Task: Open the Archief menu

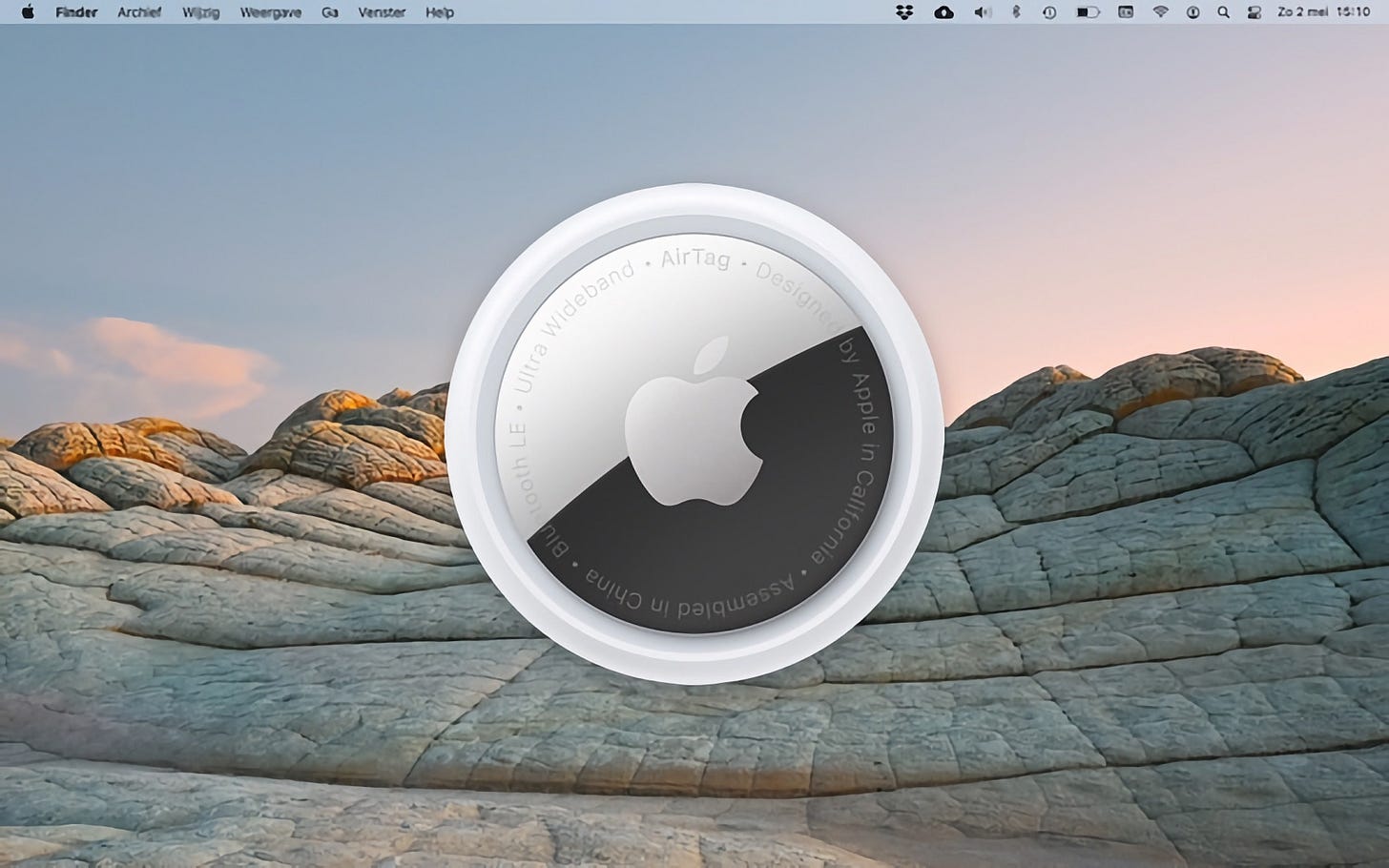Action: pyautogui.click(x=139, y=12)
